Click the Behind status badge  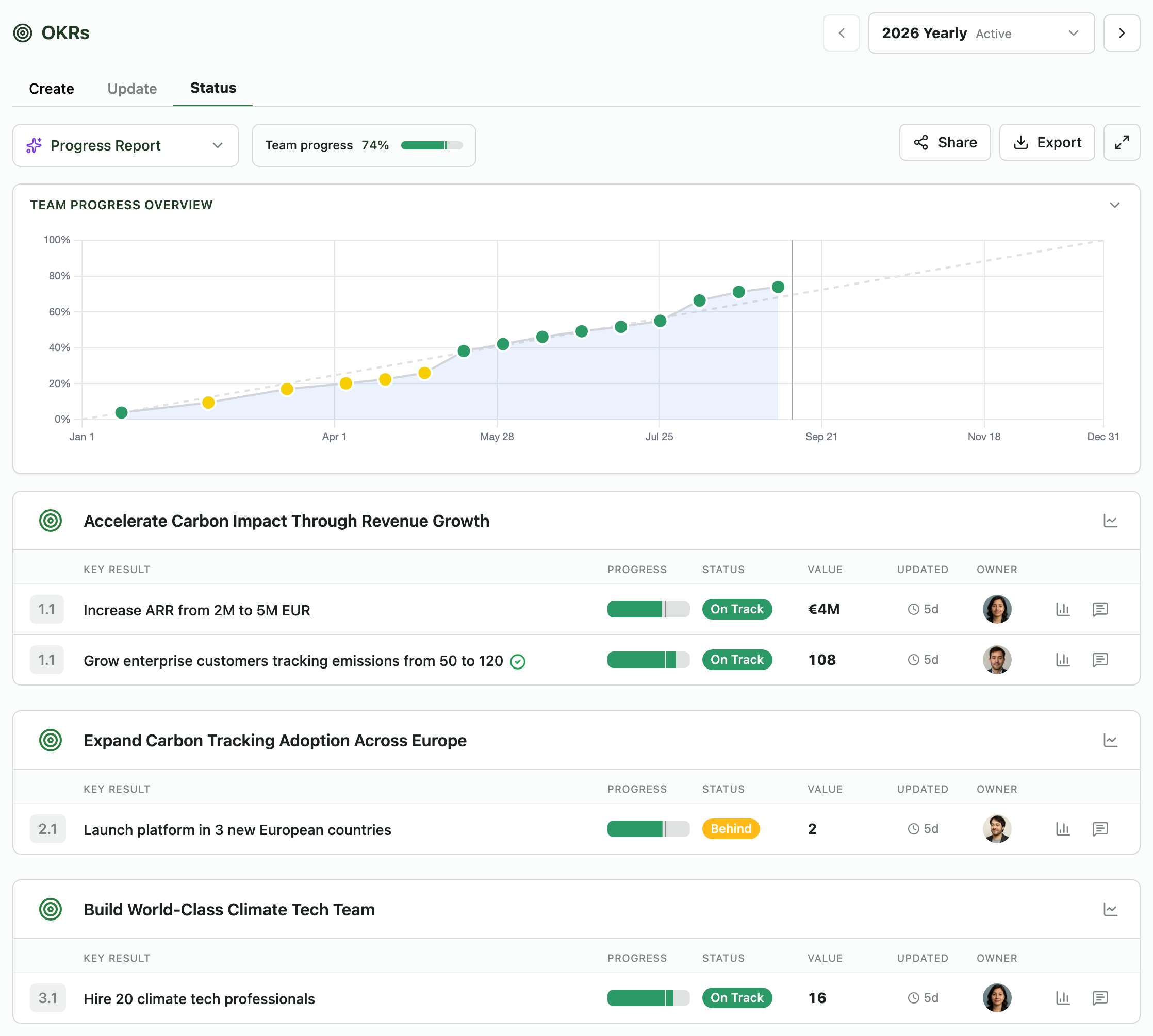point(731,829)
